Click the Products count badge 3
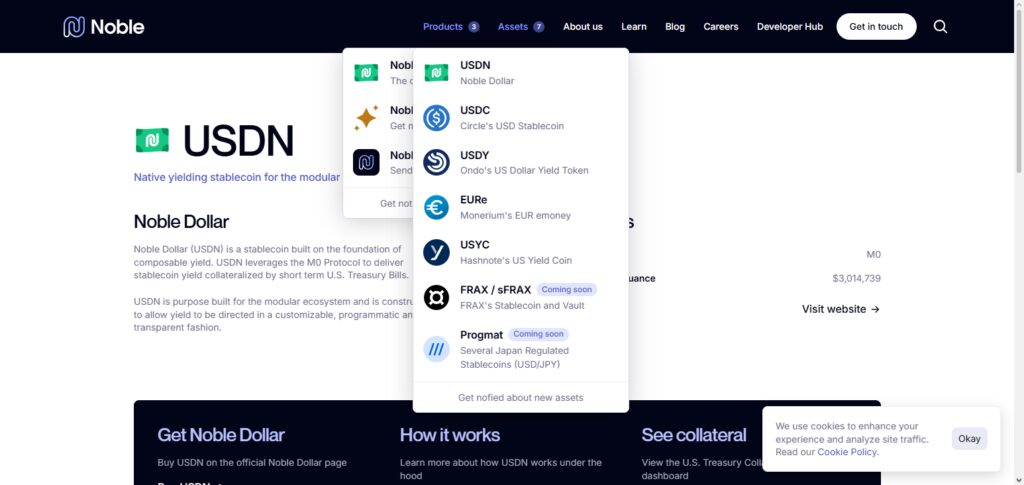Viewport: 1024px width, 485px height. [473, 27]
